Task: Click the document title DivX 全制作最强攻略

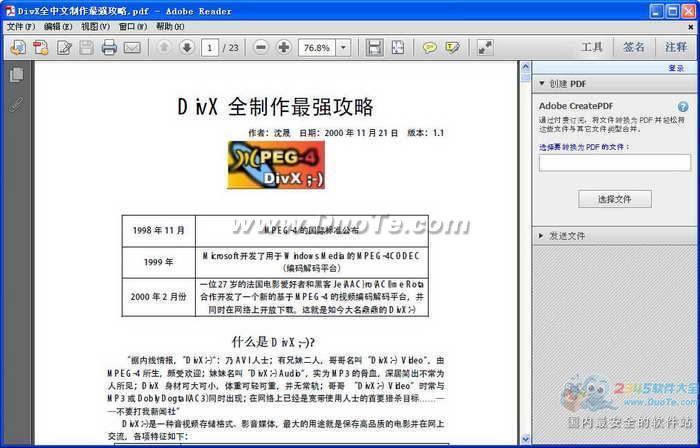Action: (275, 107)
